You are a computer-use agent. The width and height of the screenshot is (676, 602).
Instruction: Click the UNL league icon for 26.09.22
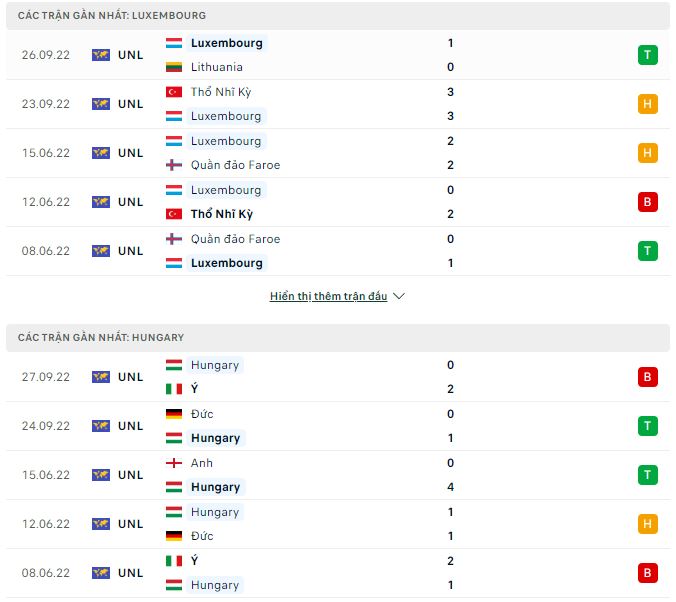click(x=101, y=55)
